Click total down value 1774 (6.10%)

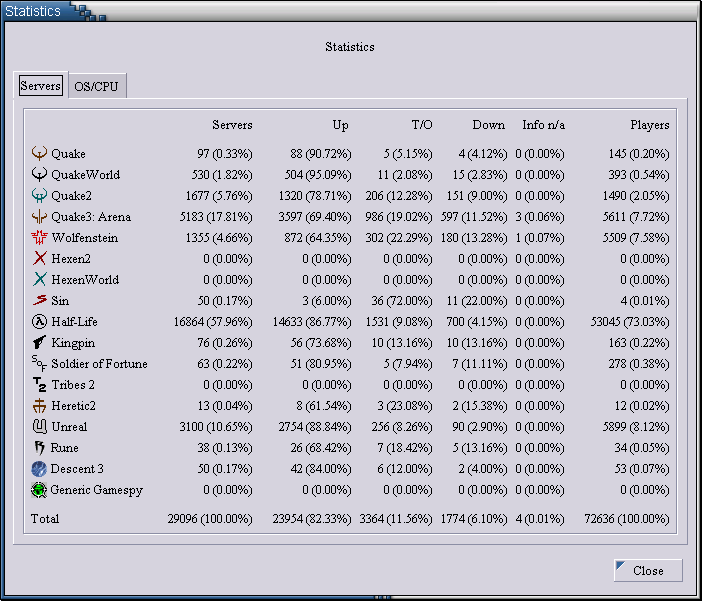[x=474, y=519]
